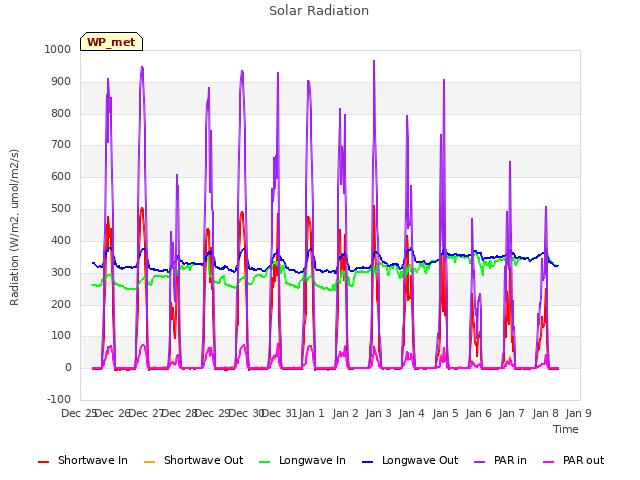Click the PAR in peak on Jan 3
This screenshot has width=640, height=480.
(374, 61)
